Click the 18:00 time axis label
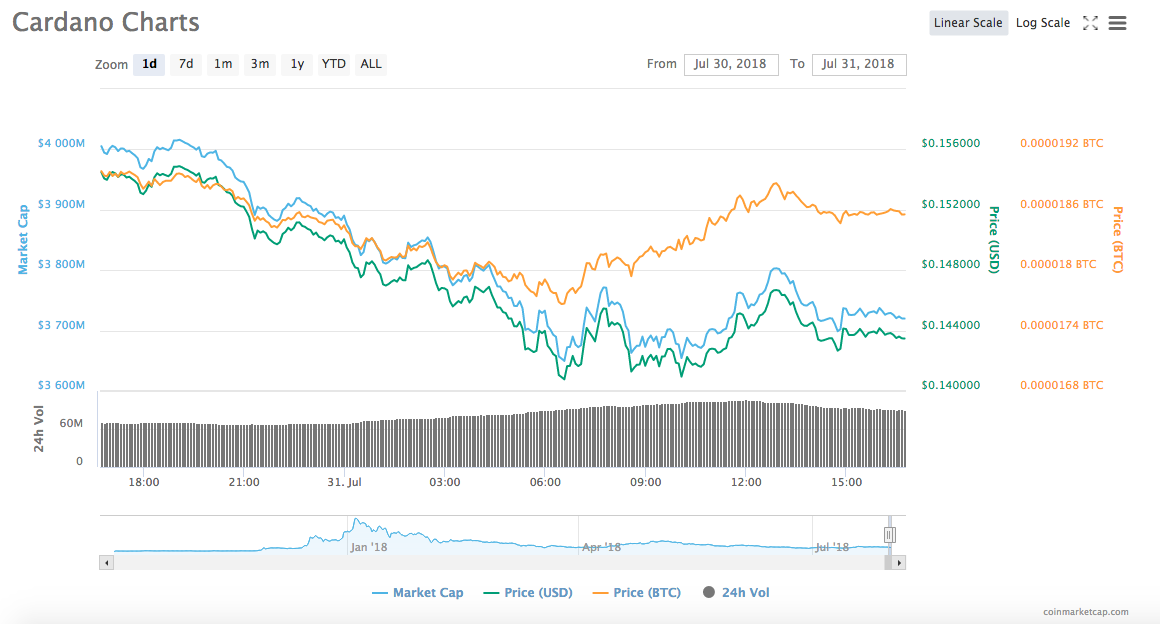This screenshot has height=624, width=1160. tap(144, 483)
